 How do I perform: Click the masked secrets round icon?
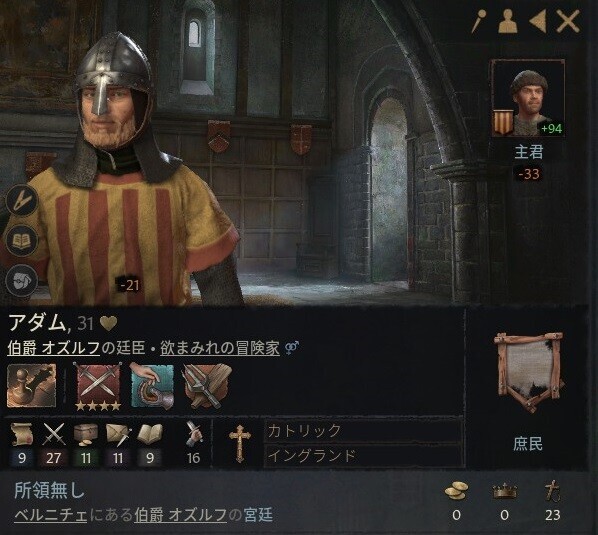tap(22, 281)
